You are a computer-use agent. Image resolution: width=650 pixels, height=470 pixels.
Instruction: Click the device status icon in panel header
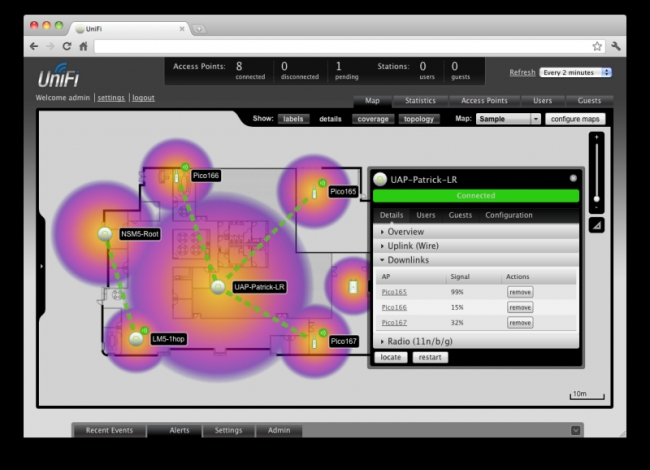coord(380,179)
